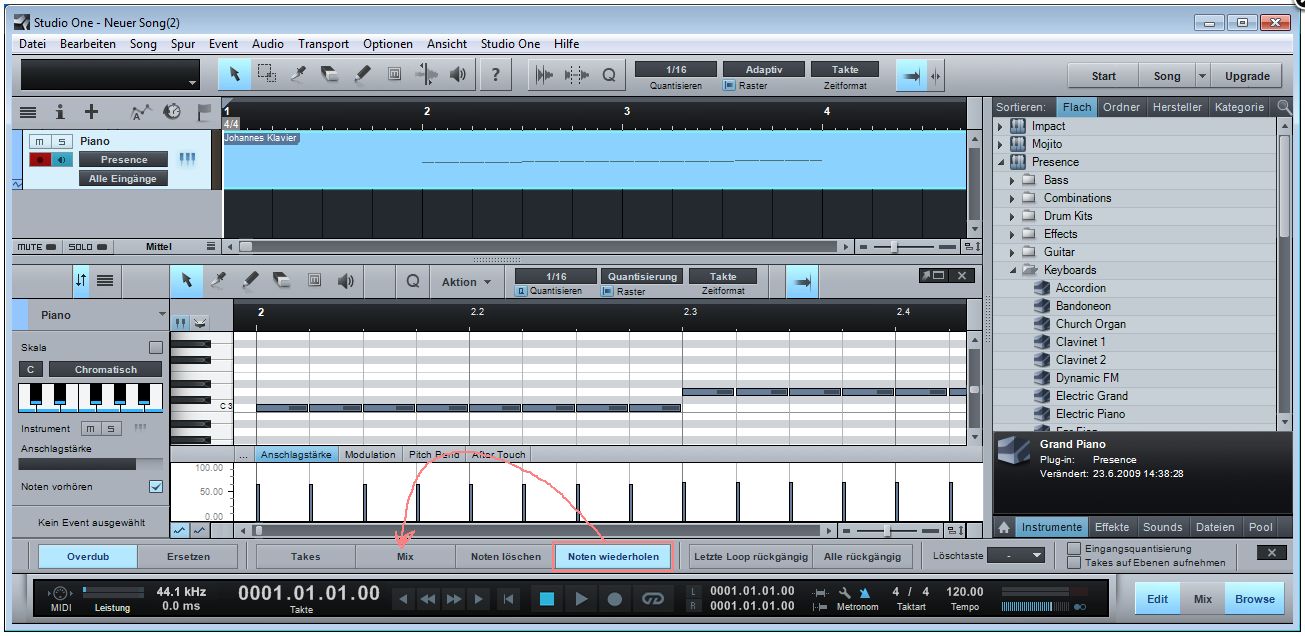
Task: Adjust the Anschlagstärke slider
Action: point(91,464)
